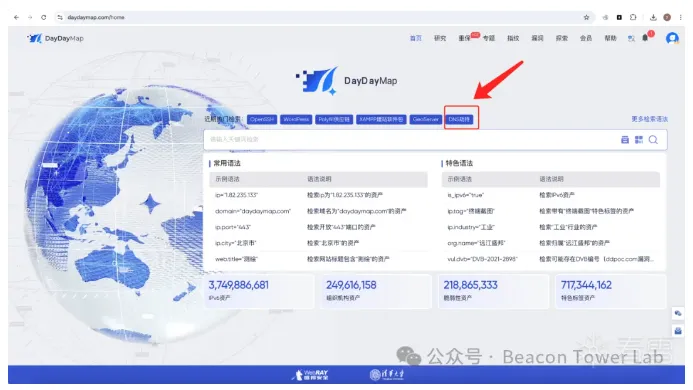Open the 漏洞 nav item
The height and width of the screenshot is (390, 693).
tap(537, 38)
